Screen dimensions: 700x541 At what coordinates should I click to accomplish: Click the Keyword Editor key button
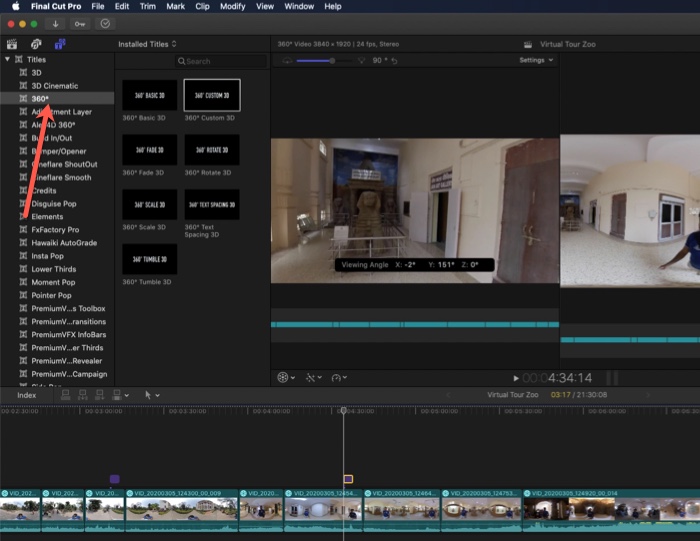point(80,24)
